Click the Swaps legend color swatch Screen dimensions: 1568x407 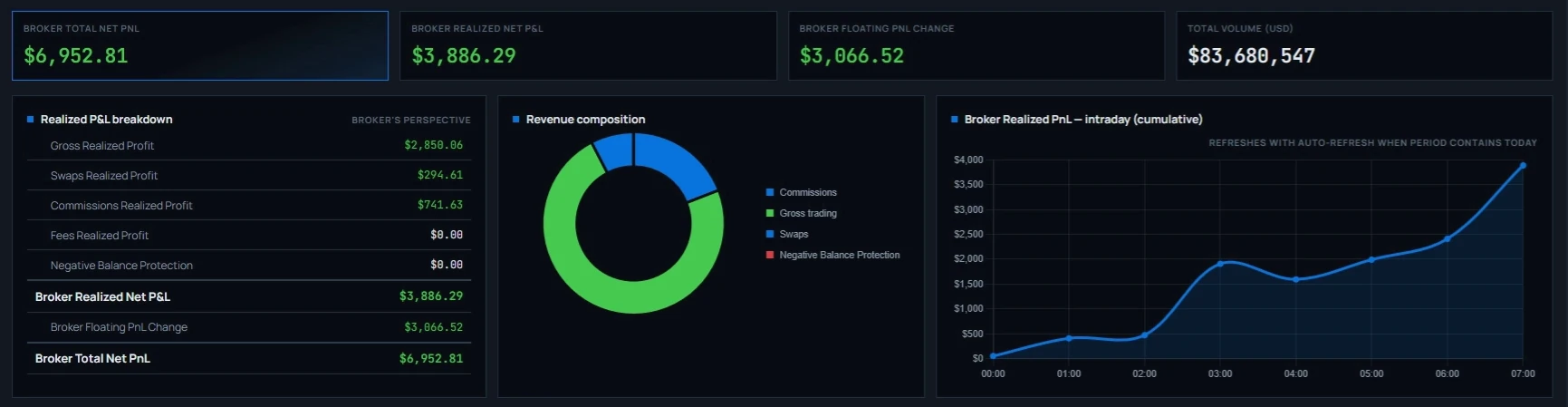click(x=770, y=234)
